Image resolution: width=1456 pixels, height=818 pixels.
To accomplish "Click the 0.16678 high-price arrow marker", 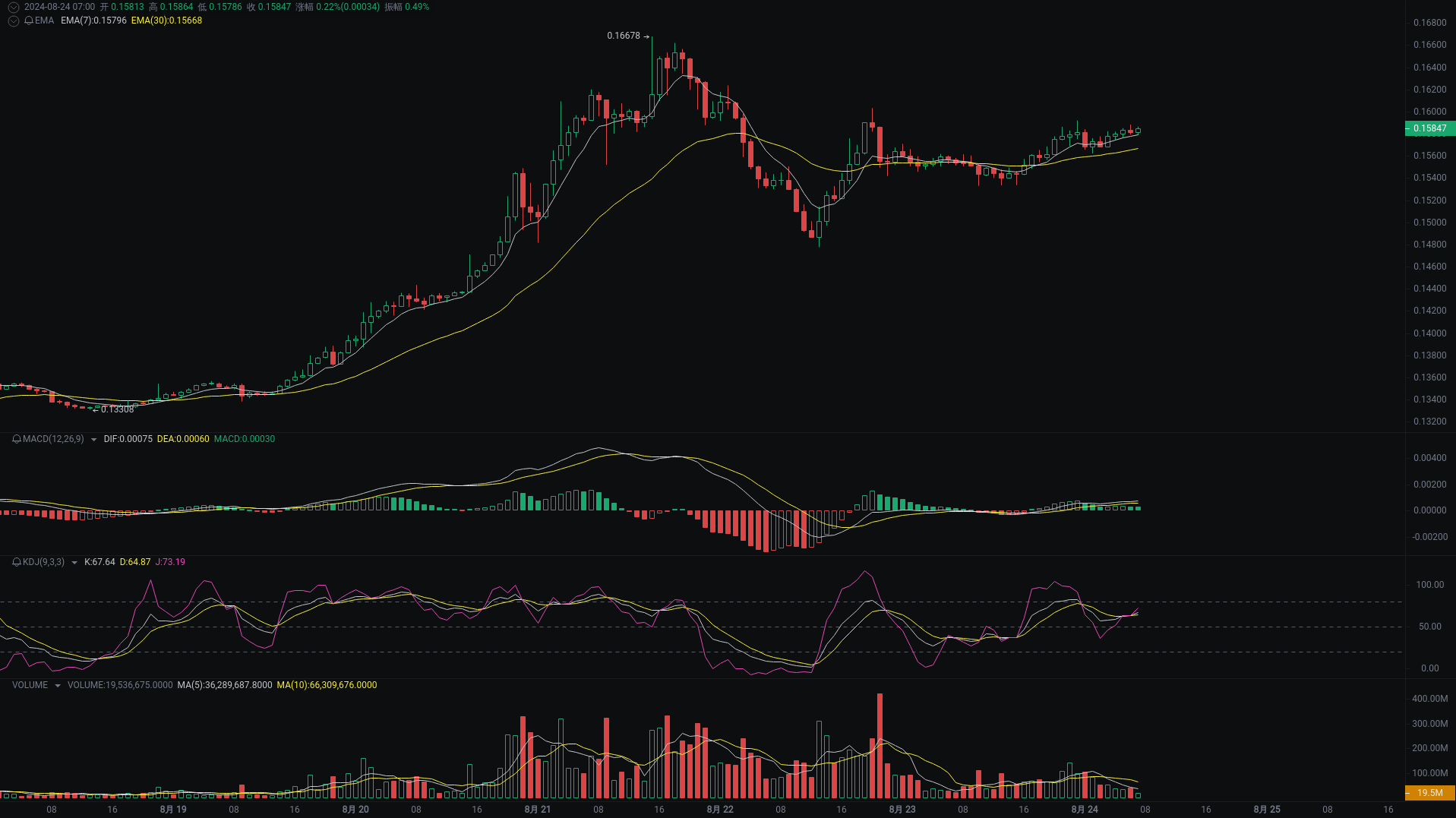I will 627,35.
